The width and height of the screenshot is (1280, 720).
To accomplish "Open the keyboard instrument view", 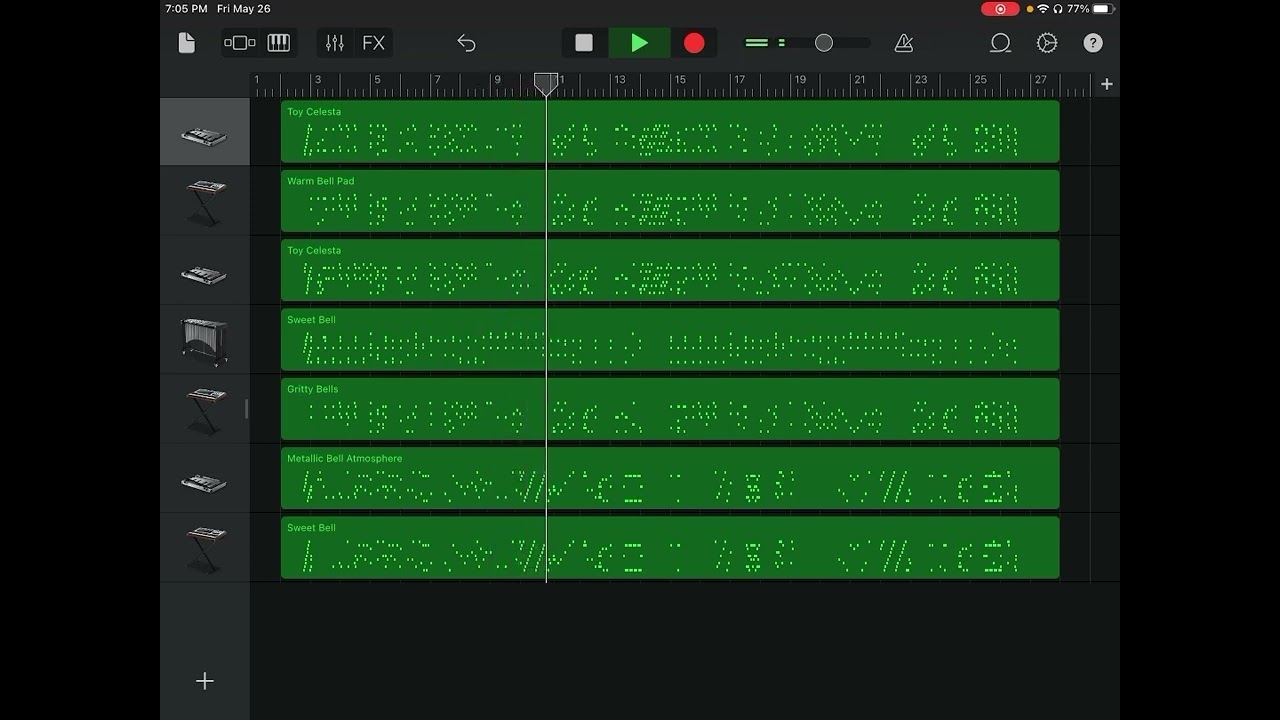I will coord(279,43).
